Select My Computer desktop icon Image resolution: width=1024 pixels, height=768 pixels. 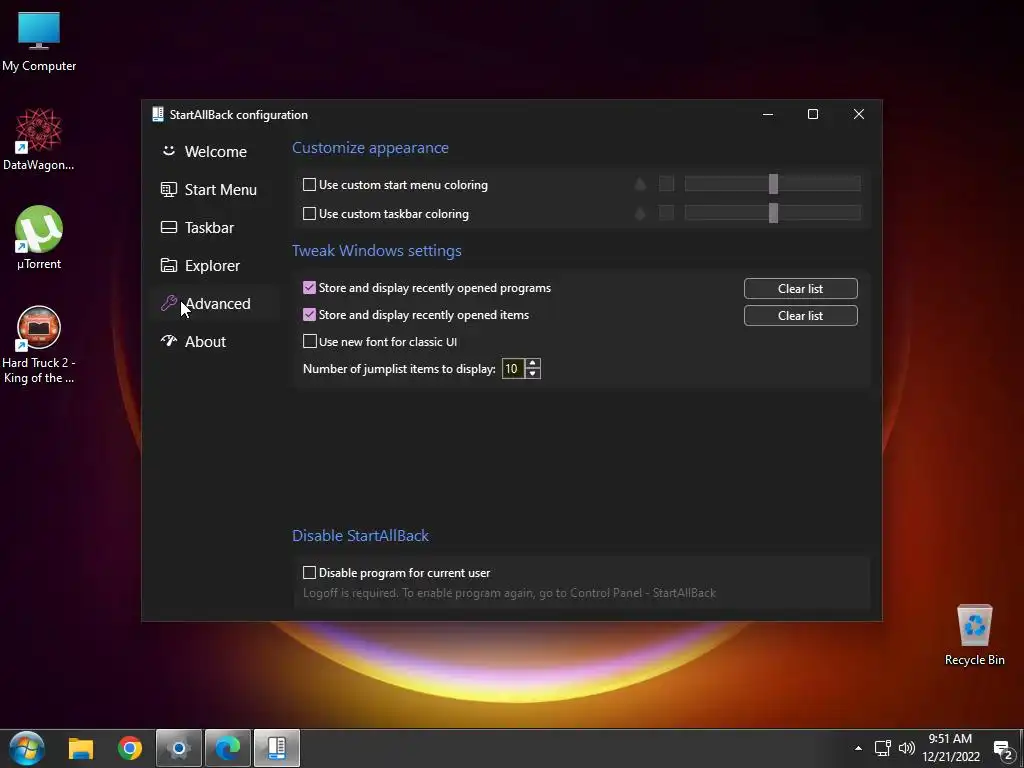pos(39,42)
